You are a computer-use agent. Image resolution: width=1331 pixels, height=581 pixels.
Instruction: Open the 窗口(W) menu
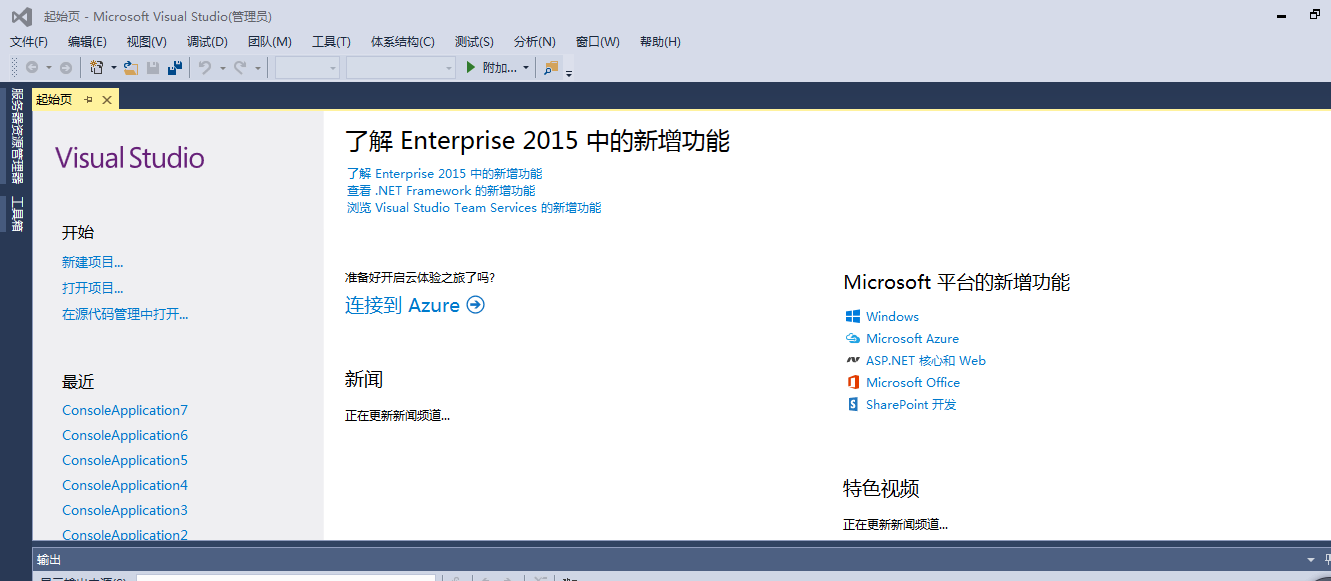tap(598, 42)
